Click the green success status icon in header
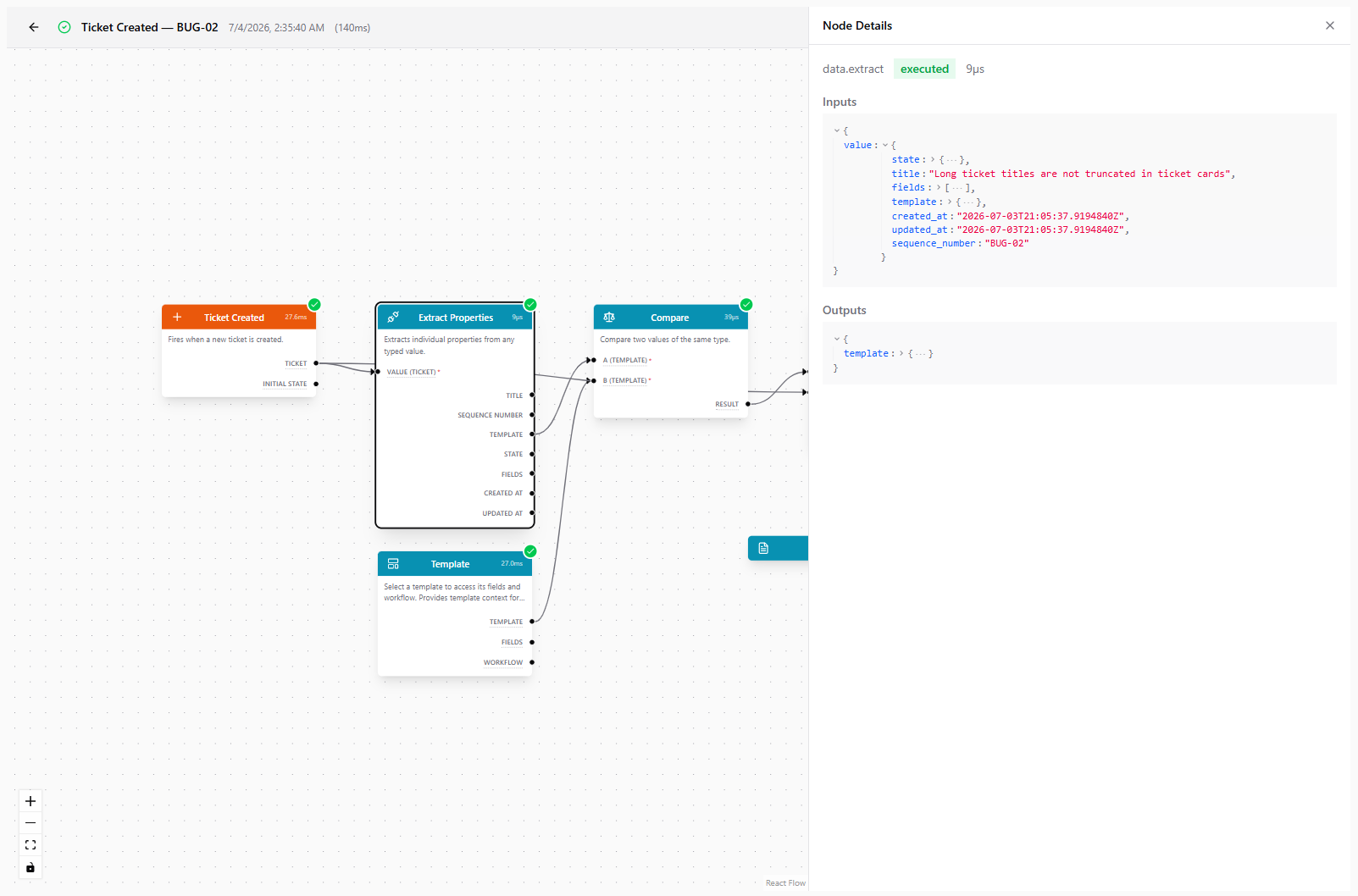This screenshot has height=896, width=1358. (x=64, y=27)
